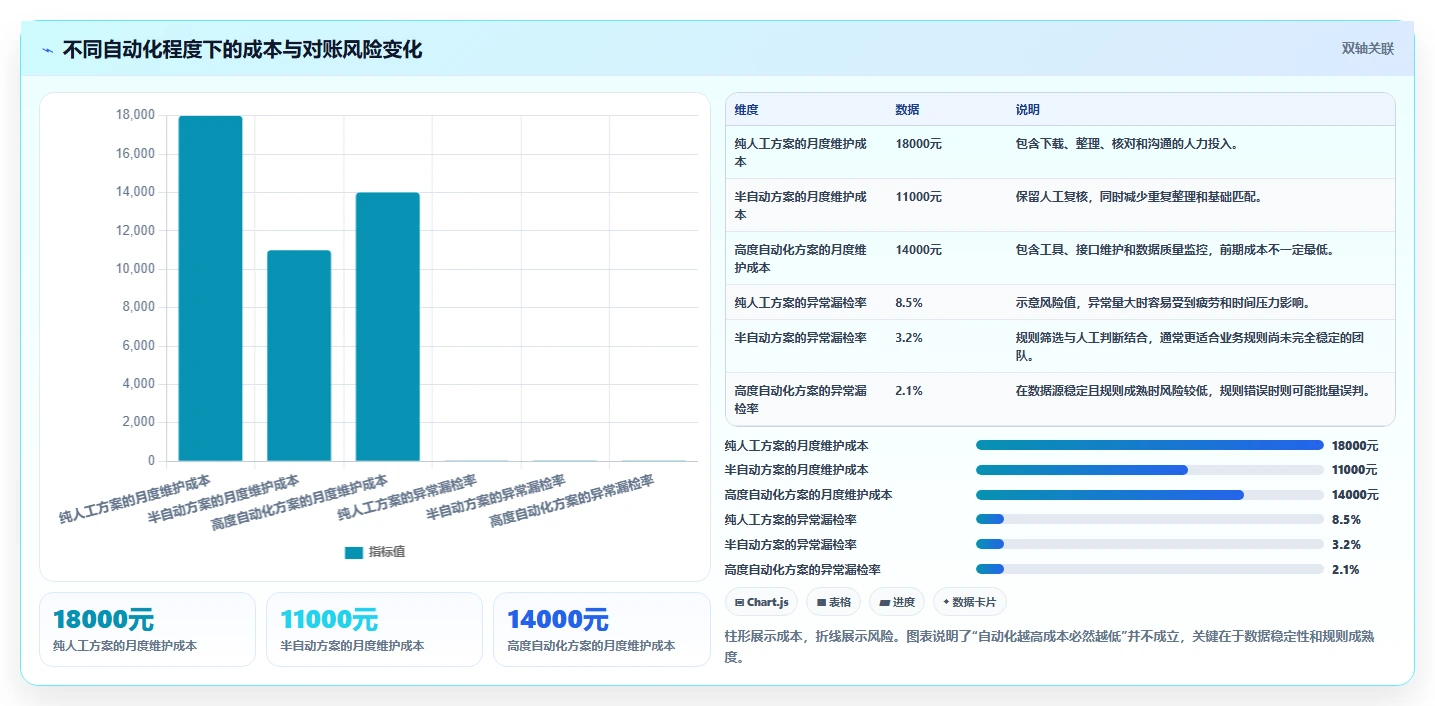The height and width of the screenshot is (706, 1435).
Task: Click the y-axis label 18,000
Action: tap(136, 115)
